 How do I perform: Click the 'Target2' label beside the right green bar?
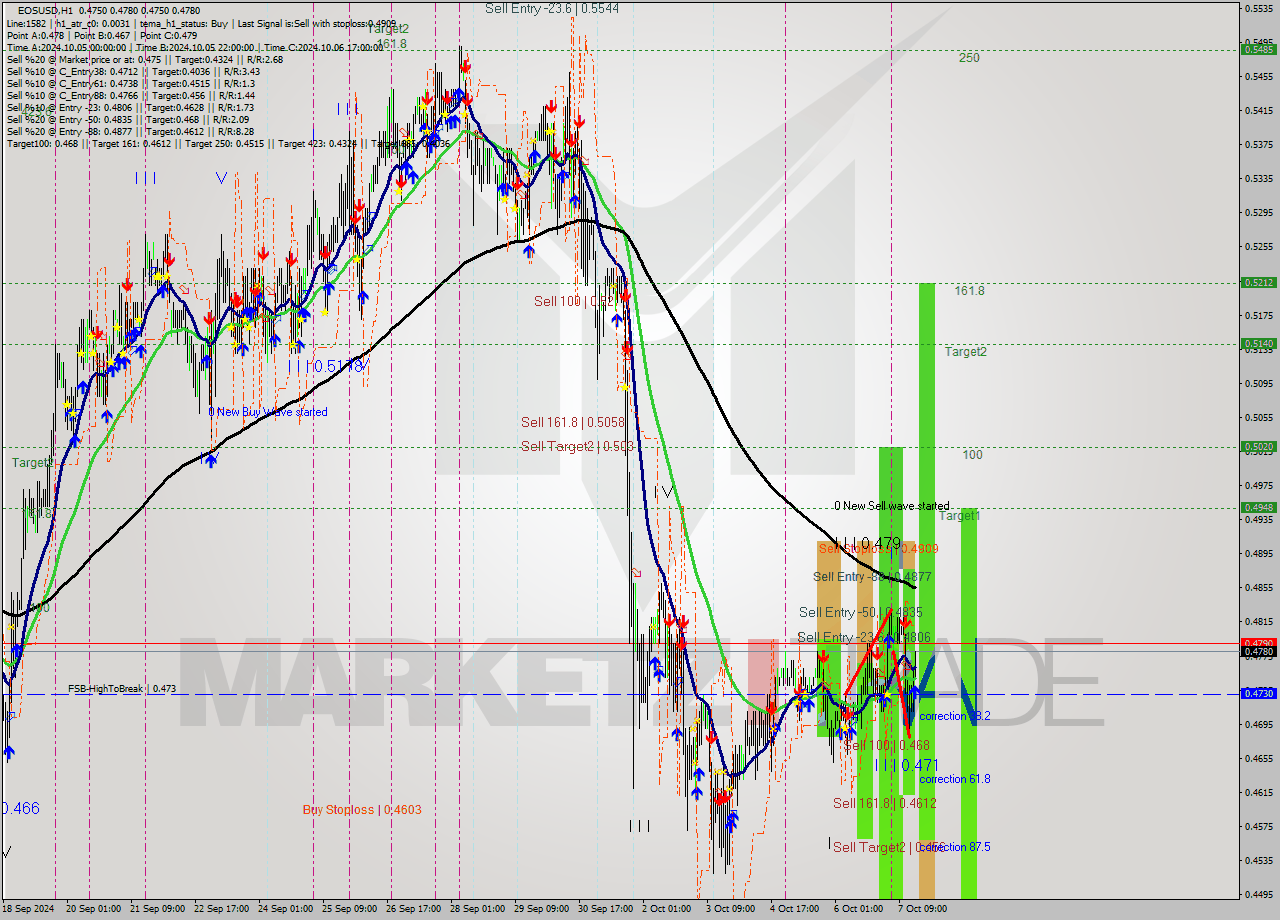pyautogui.click(x=966, y=352)
